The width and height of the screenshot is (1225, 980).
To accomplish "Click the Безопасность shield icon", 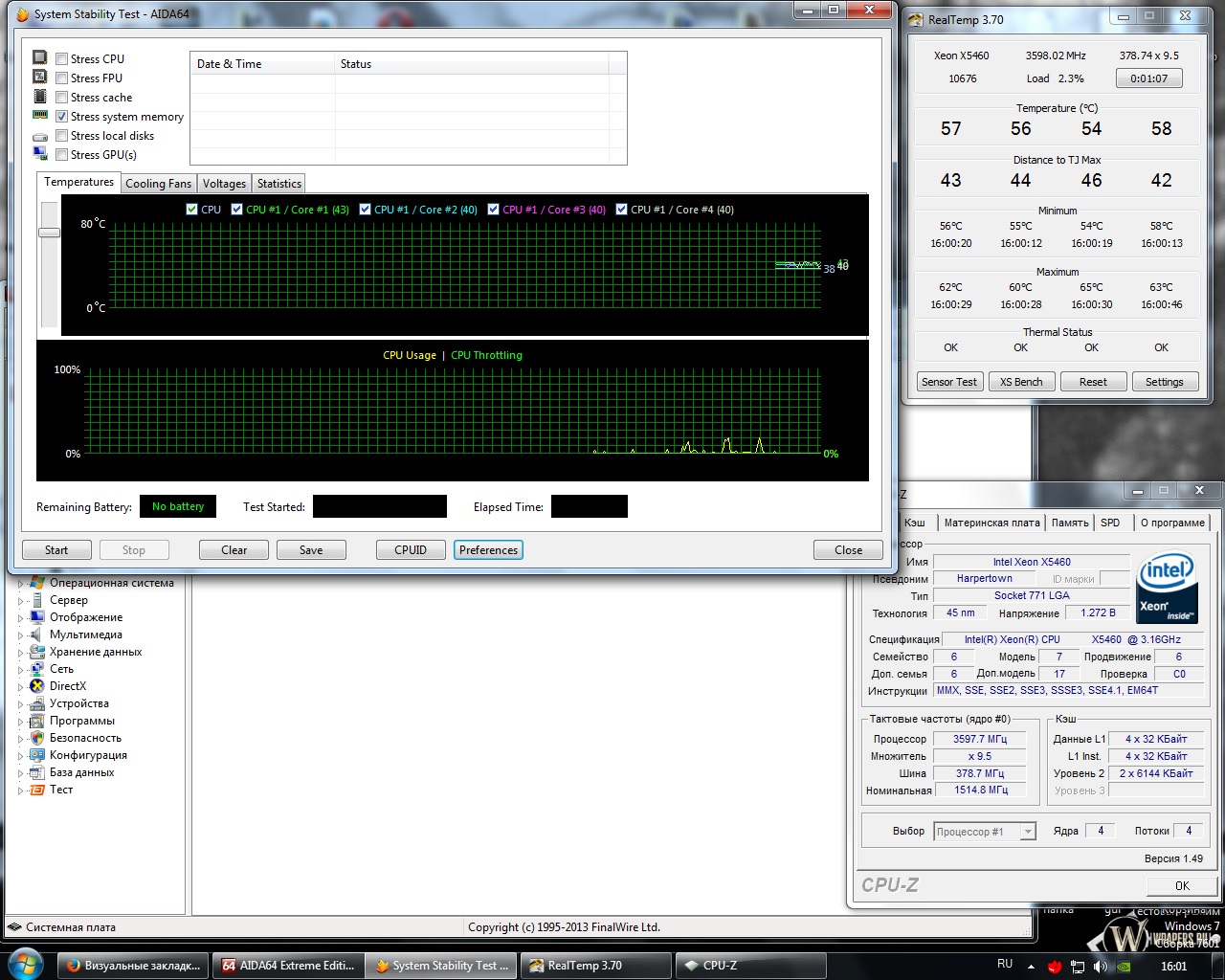I will pyautogui.click(x=37, y=738).
